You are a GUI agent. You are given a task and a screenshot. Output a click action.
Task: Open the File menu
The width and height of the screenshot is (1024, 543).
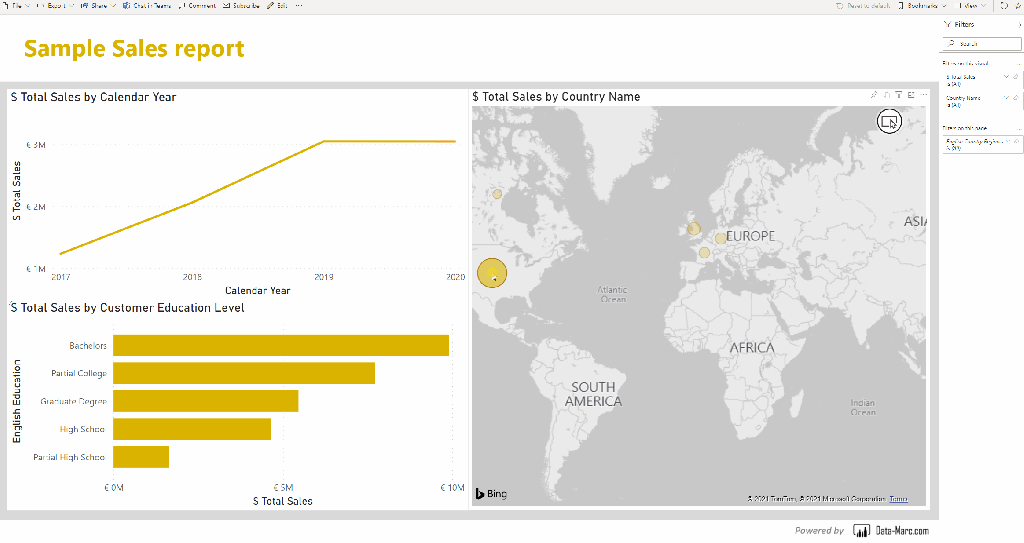point(16,6)
